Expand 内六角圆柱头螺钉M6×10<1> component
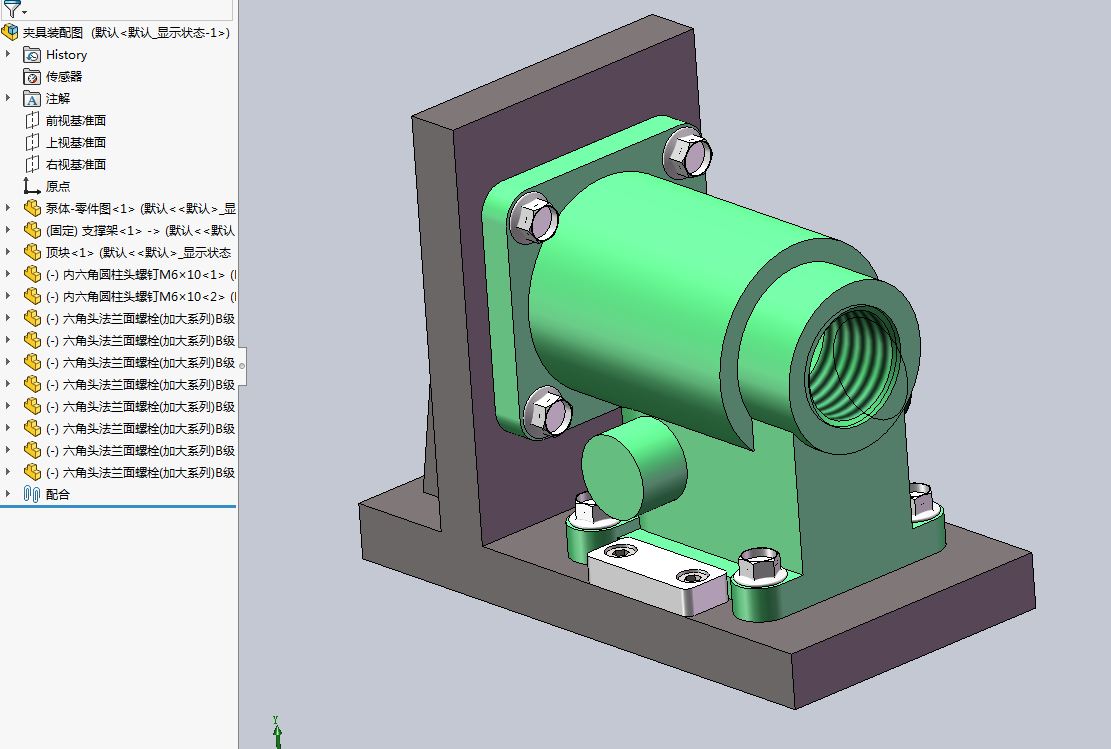 click(8, 274)
